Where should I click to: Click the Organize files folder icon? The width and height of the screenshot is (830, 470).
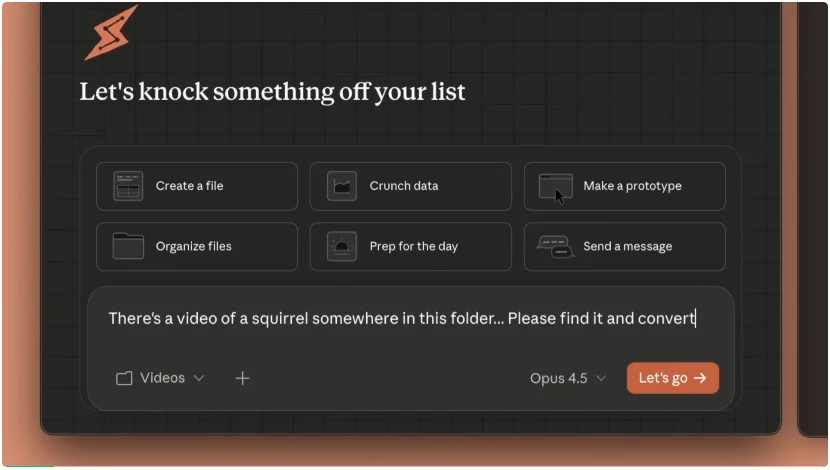point(128,246)
